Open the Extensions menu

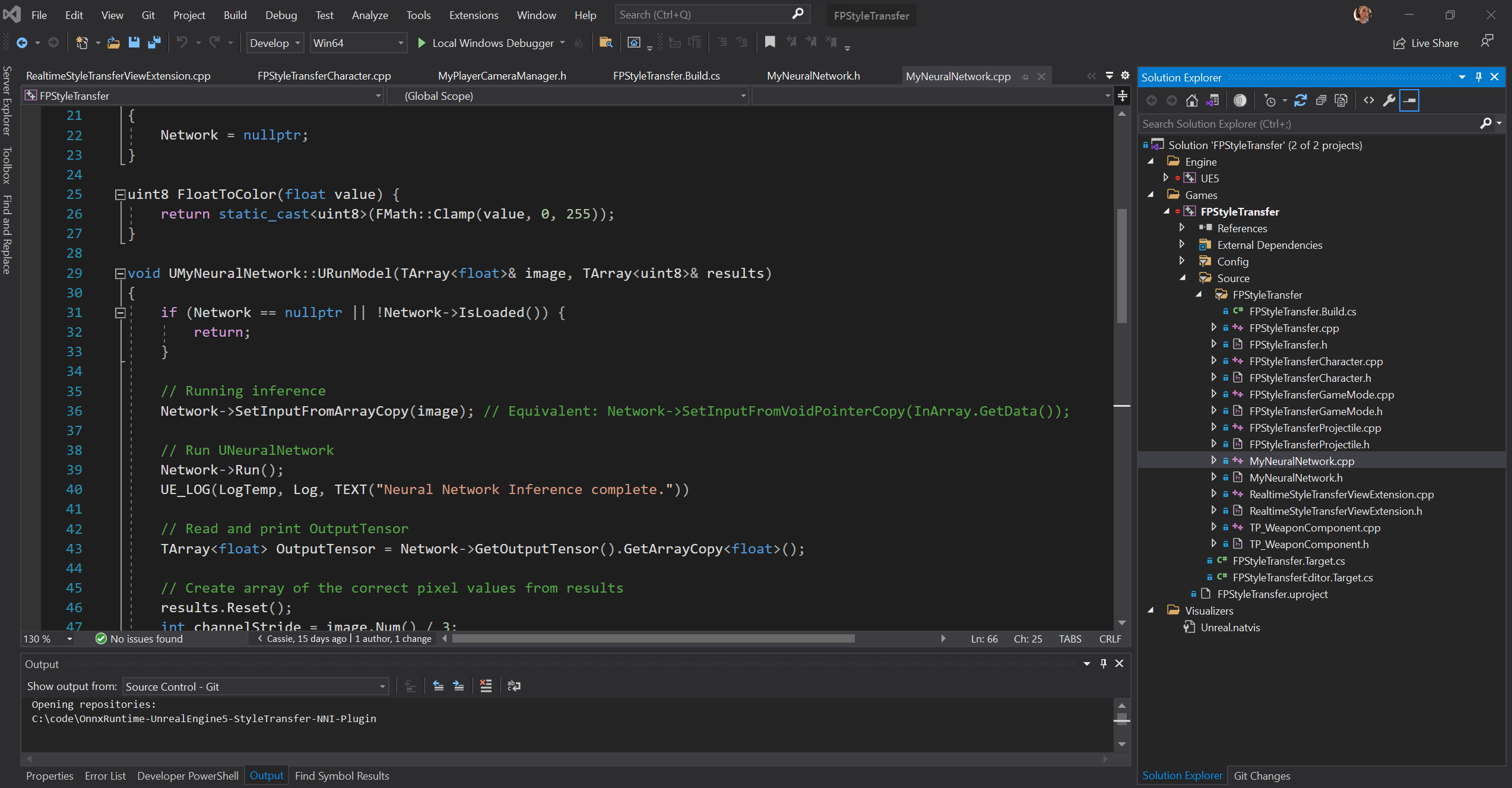coord(474,15)
